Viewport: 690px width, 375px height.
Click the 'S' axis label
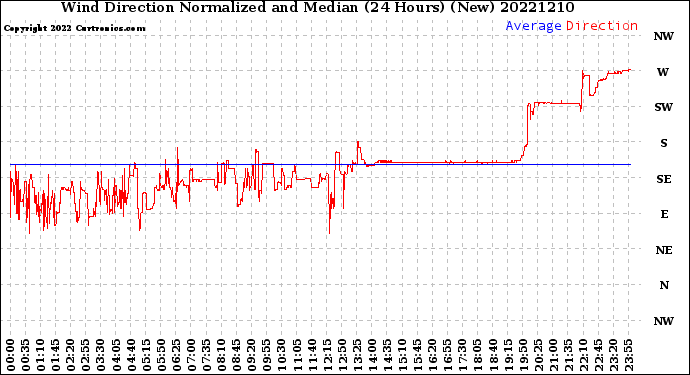(x=664, y=143)
